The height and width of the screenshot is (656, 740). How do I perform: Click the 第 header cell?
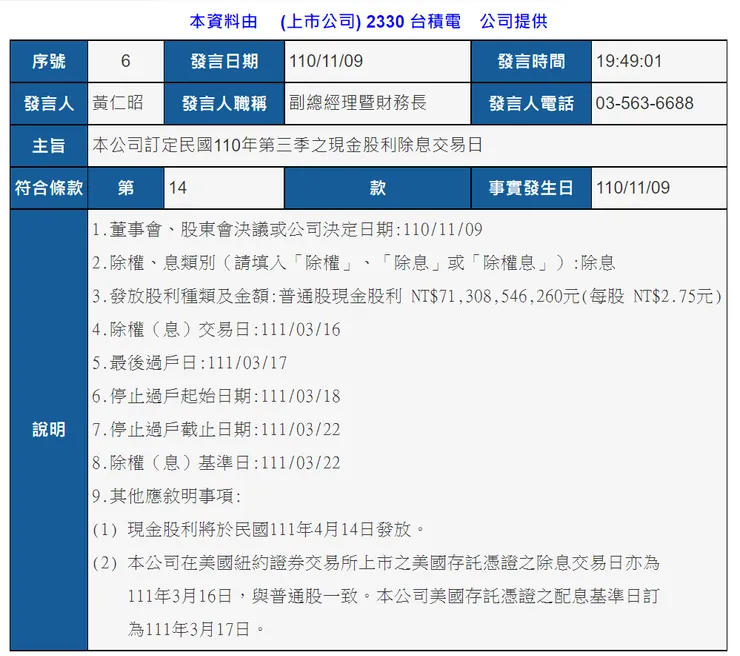click(126, 188)
